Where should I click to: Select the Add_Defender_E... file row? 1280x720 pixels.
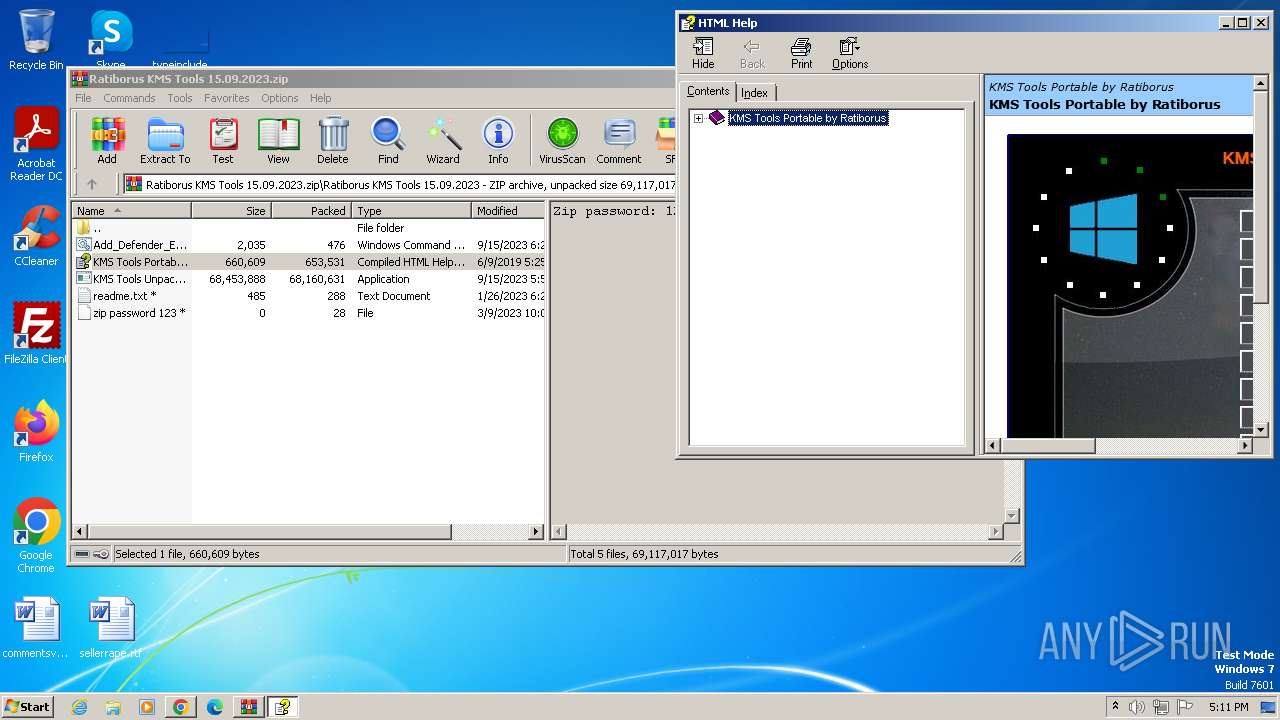click(x=309, y=245)
